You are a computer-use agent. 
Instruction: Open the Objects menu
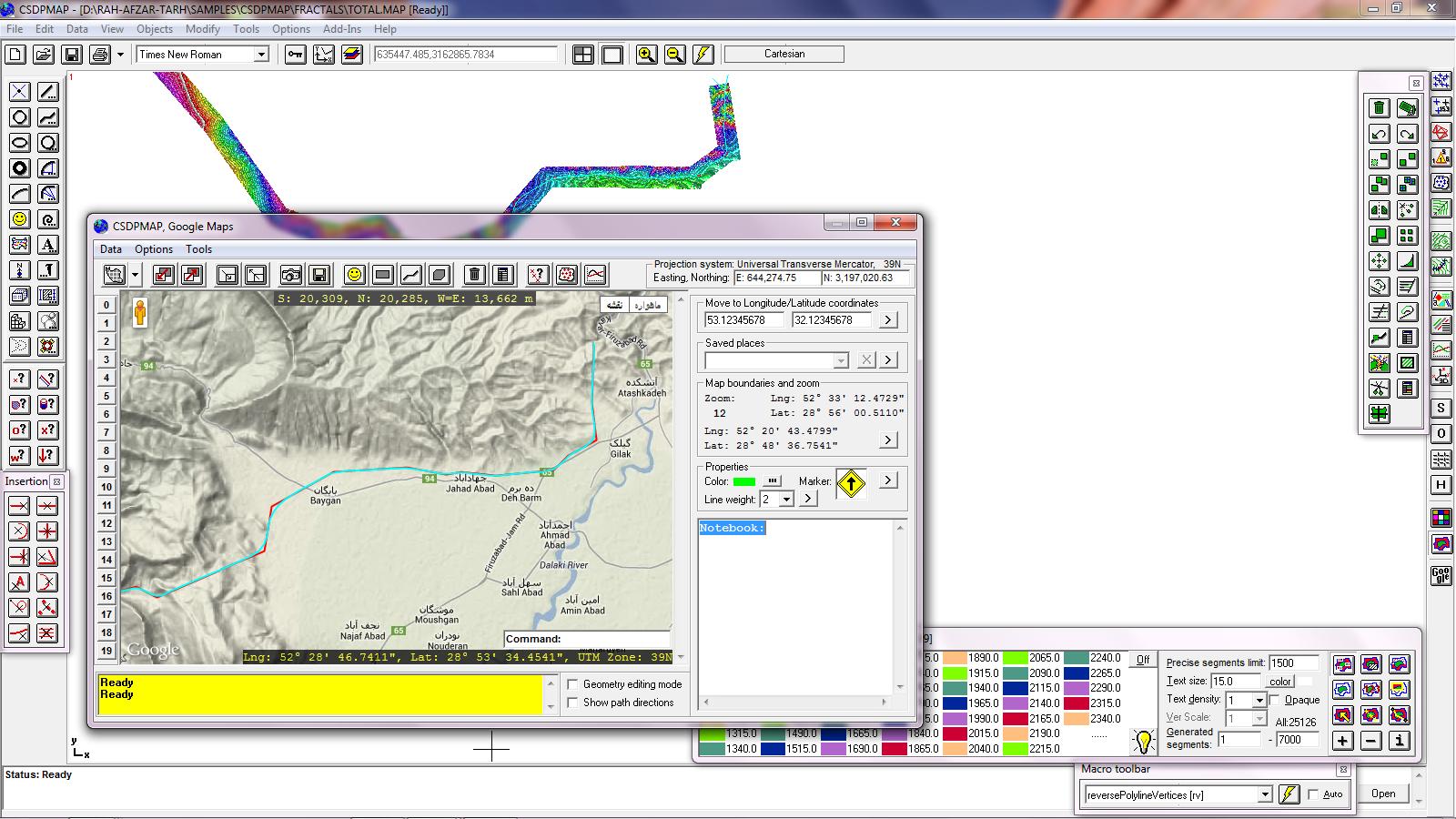(x=155, y=29)
